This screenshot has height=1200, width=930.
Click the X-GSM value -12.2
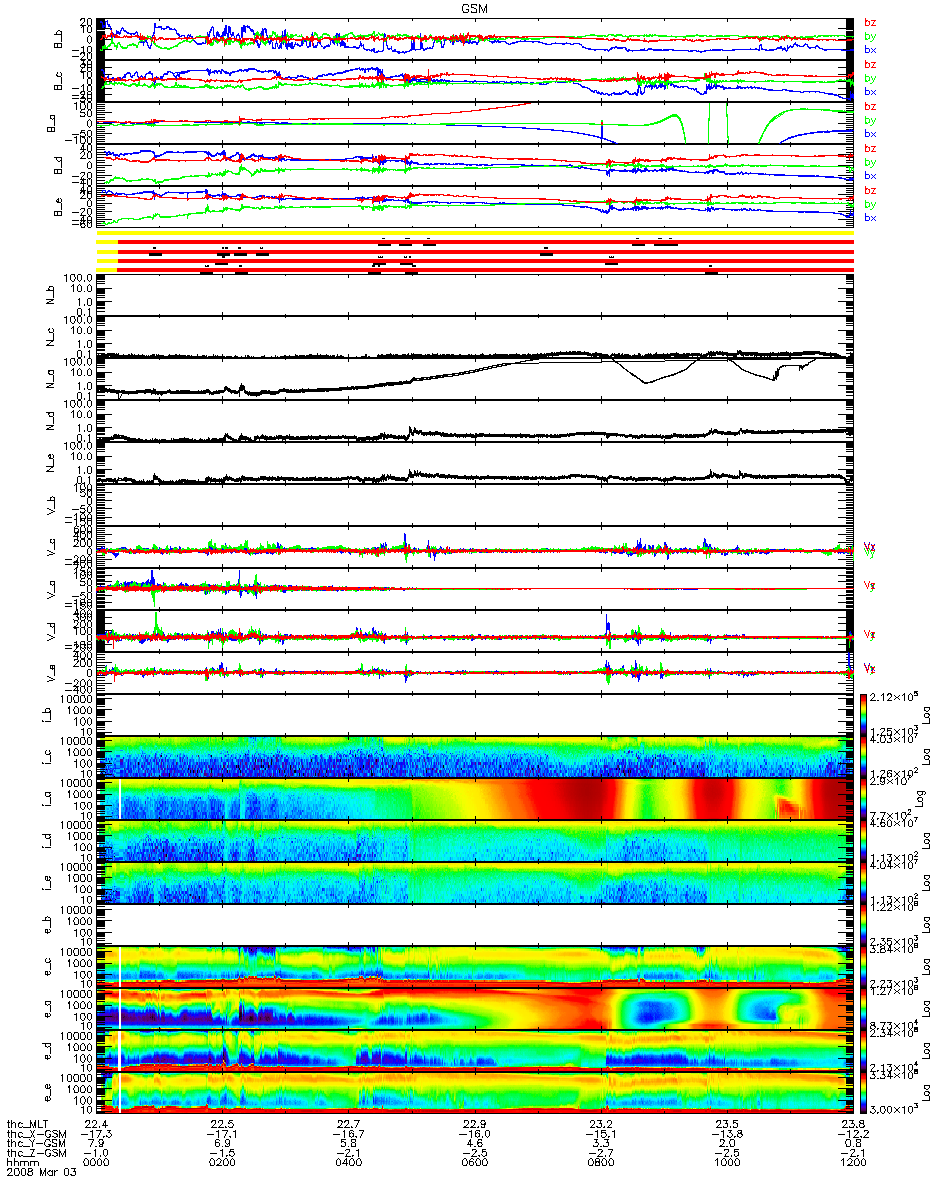(853, 1134)
